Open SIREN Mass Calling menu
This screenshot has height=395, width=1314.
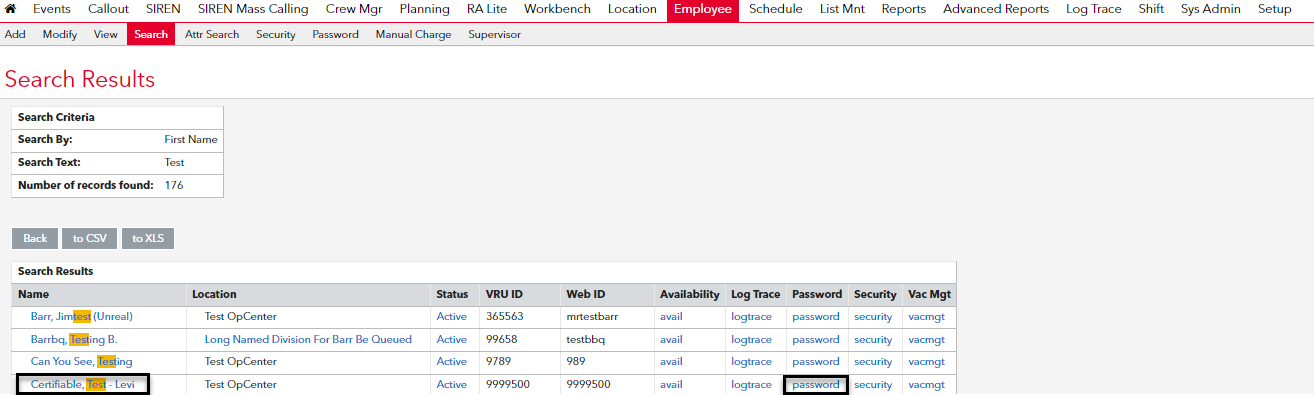tap(253, 9)
